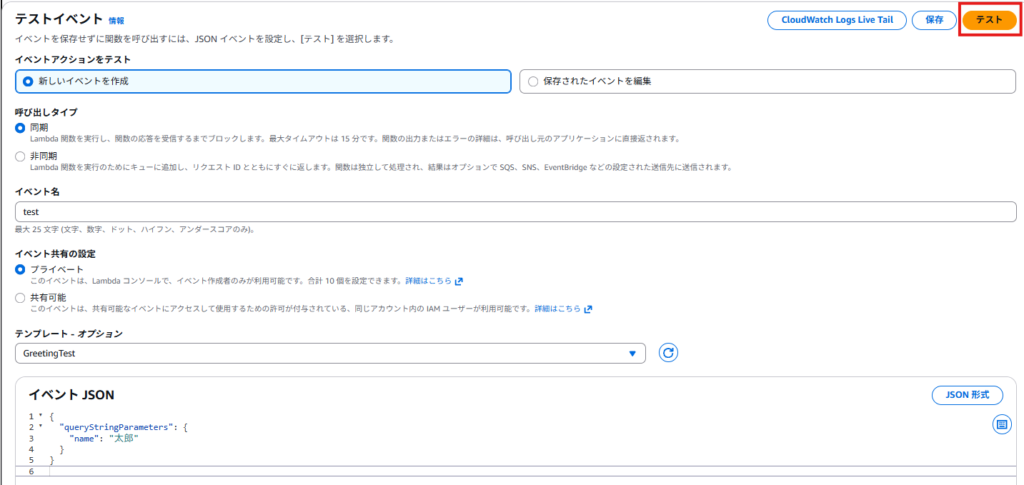Click the "太郎" value in JSON editor
Viewport: 1024px width, 485px height.
[123, 439]
